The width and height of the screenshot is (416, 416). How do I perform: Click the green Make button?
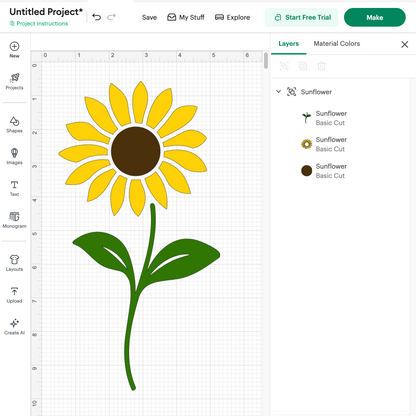(375, 17)
